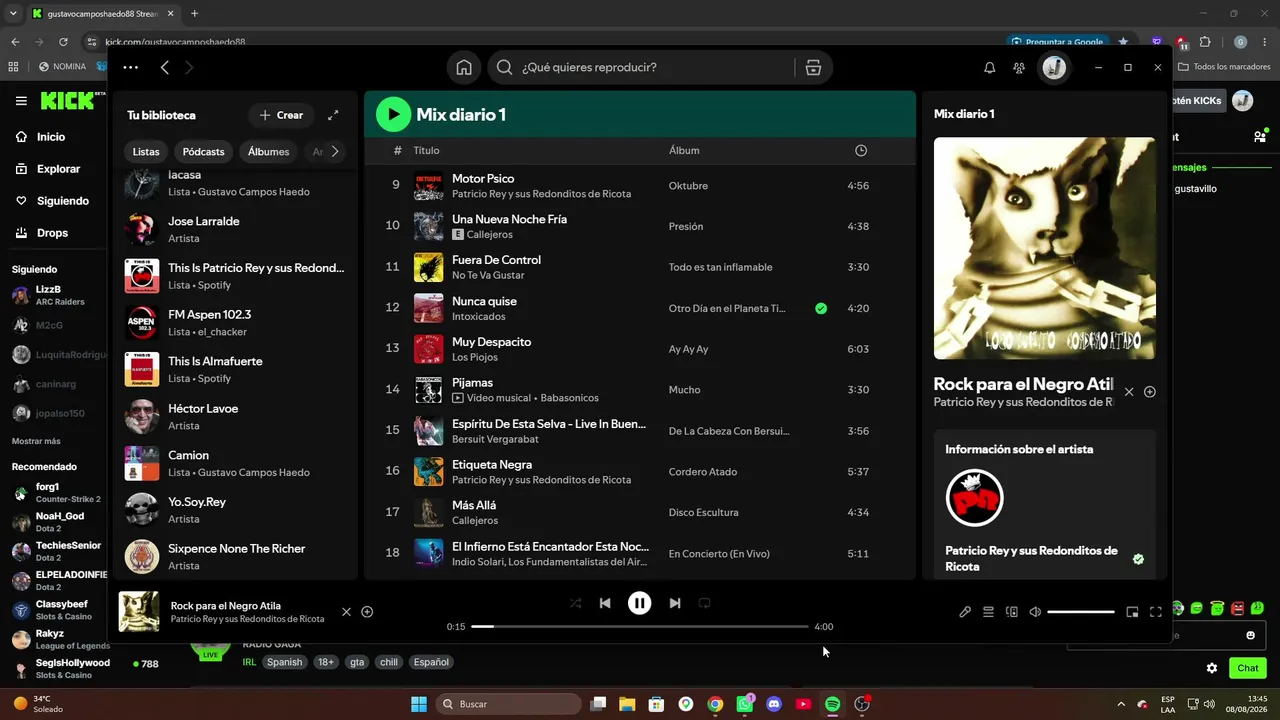Hide the now playing song in the player bar

pyautogui.click(x=346, y=612)
